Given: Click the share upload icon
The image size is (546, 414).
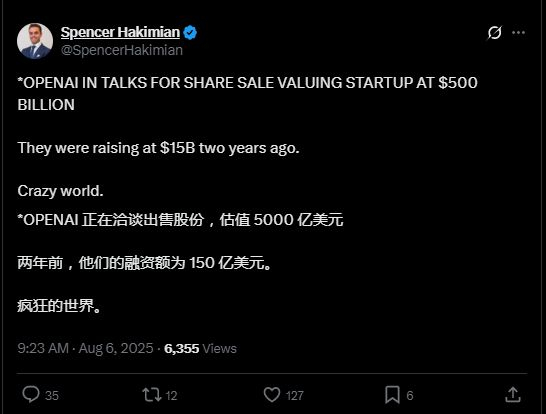Looking at the screenshot, I should (x=513, y=395).
